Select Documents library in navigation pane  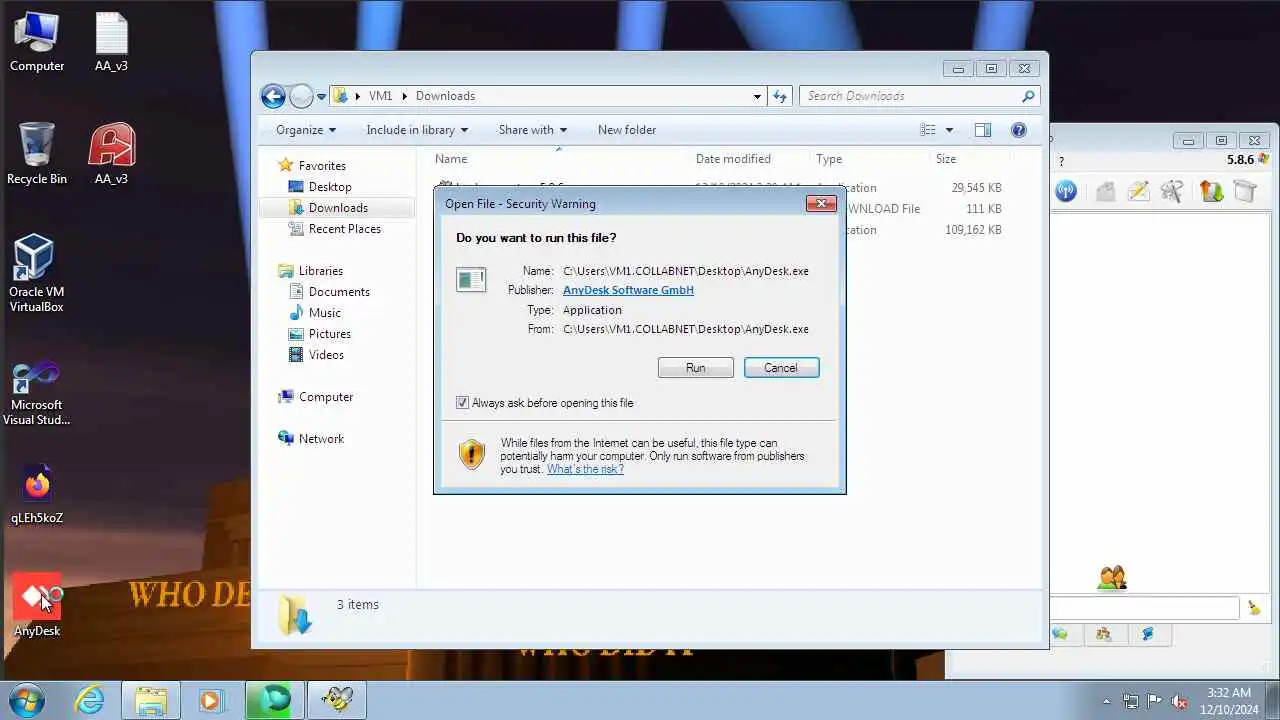pos(339,292)
